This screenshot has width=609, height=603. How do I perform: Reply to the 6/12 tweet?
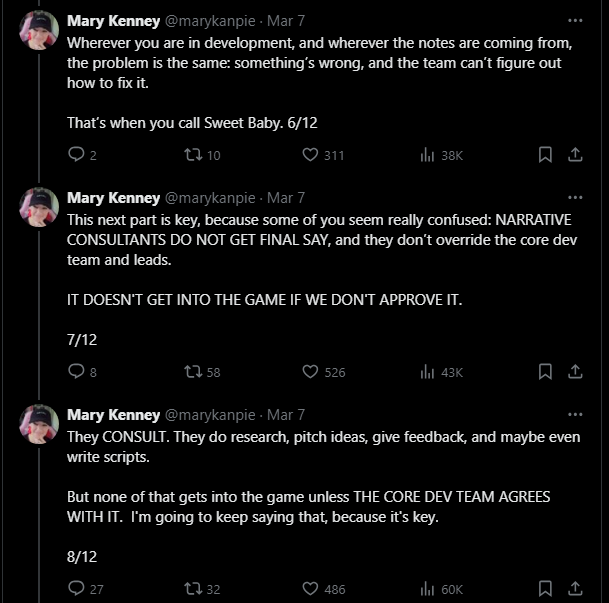click(x=76, y=155)
